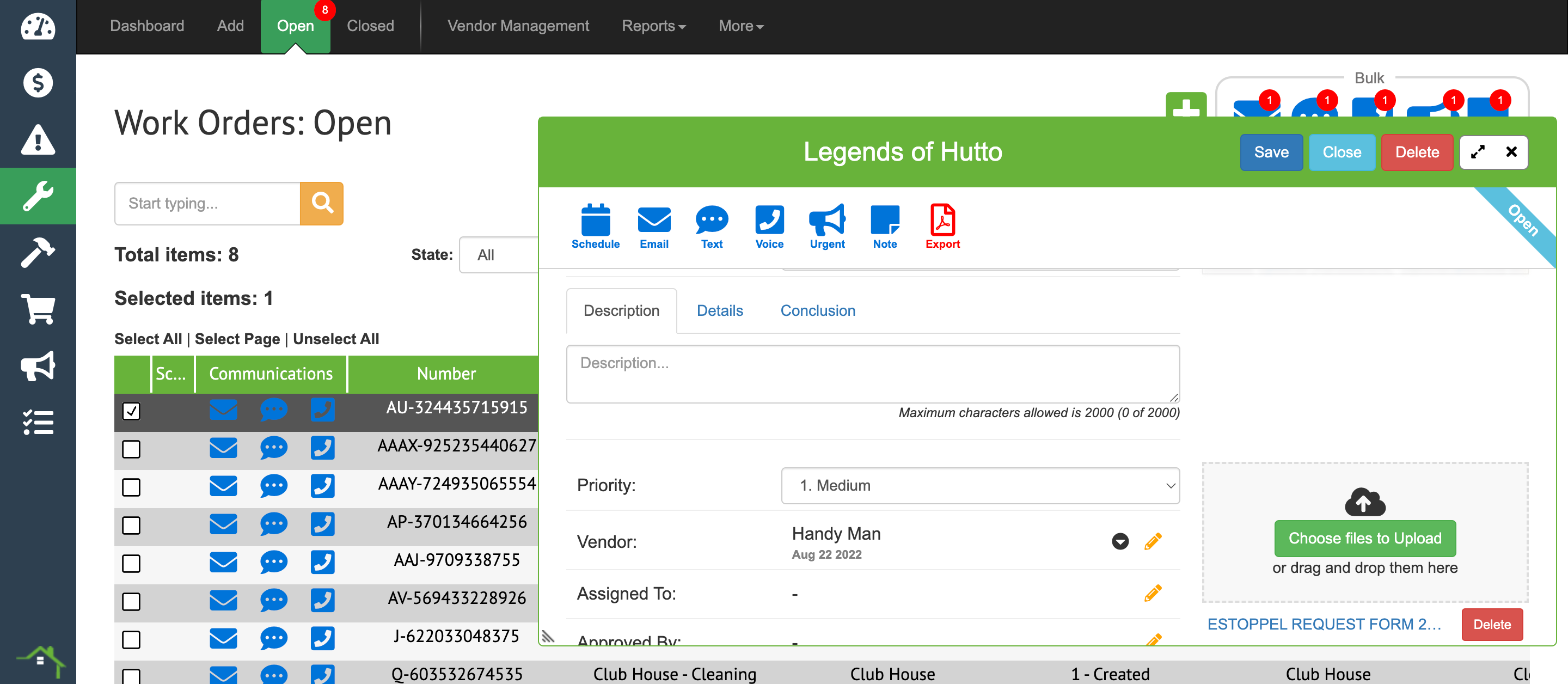Select the AP-370134664256 row checkbox
The height and width of the screenshot is (684, 1568).
[x=131, y=525]
